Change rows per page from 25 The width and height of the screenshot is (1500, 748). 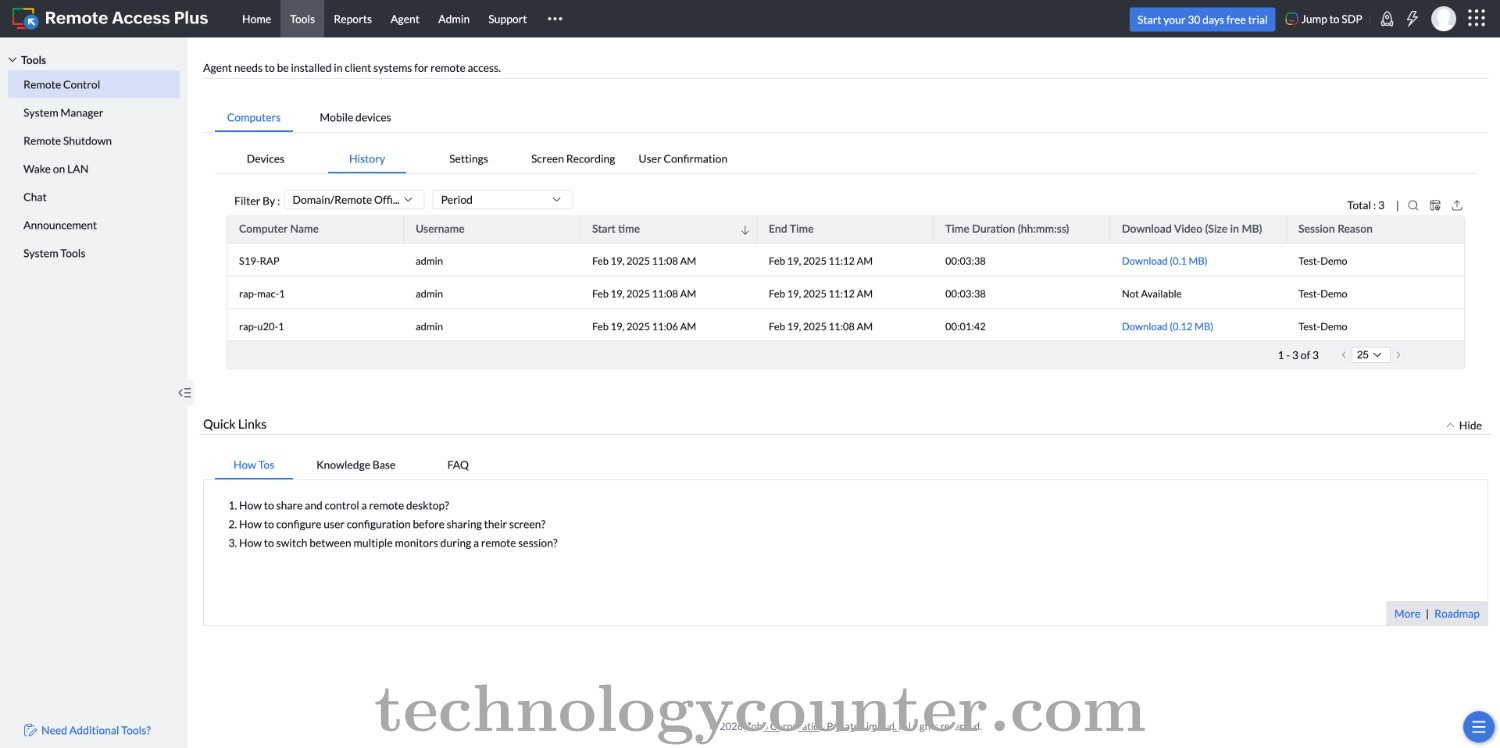(x=1370, y=355)
